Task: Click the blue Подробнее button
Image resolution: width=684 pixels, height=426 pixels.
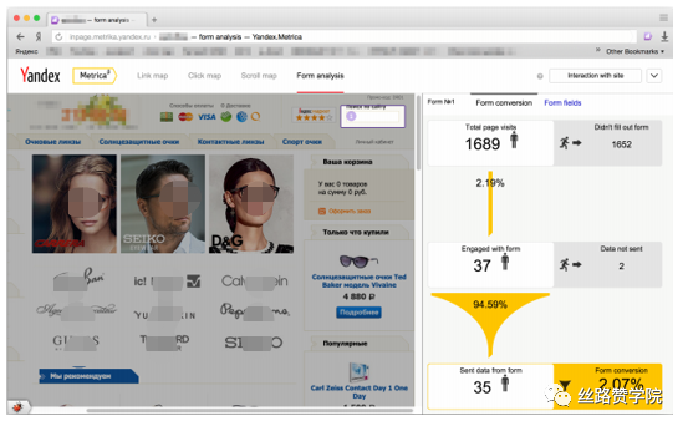Action: (359, 312)
